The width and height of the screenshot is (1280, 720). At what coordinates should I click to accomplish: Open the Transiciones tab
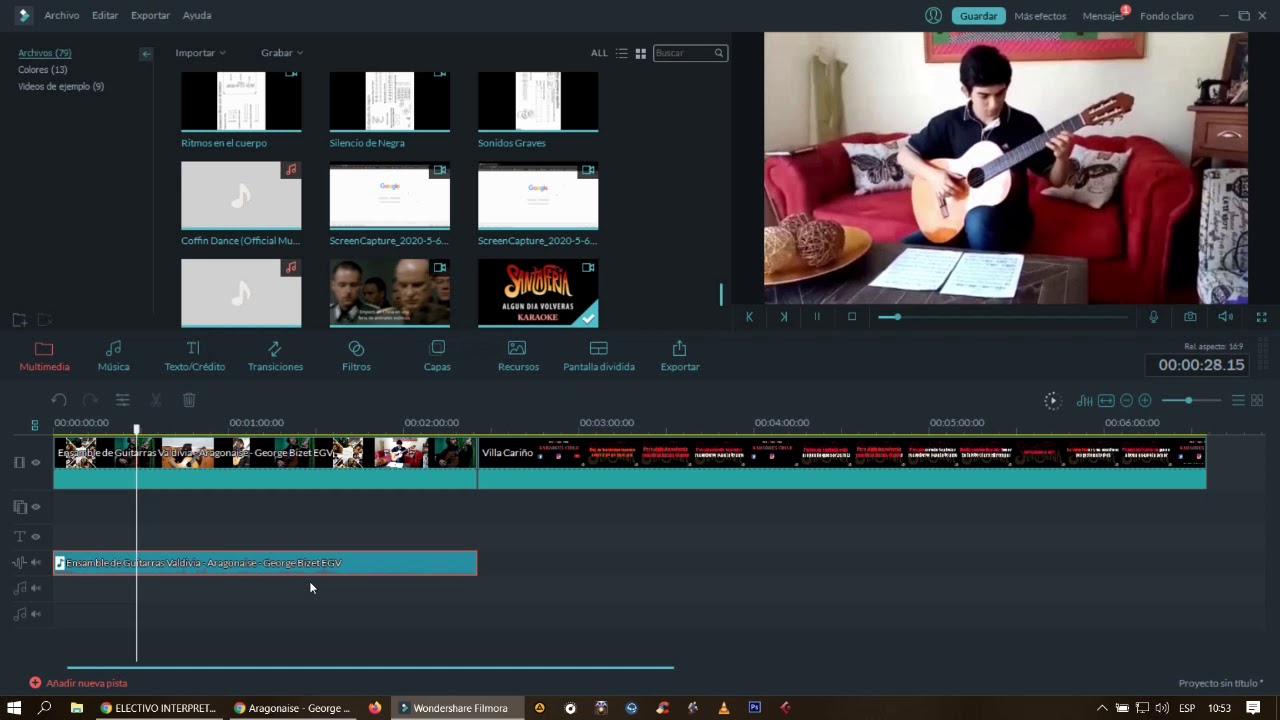[275, 356]
